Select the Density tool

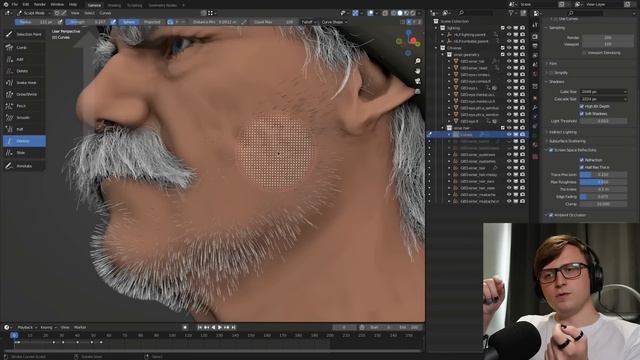24,141
